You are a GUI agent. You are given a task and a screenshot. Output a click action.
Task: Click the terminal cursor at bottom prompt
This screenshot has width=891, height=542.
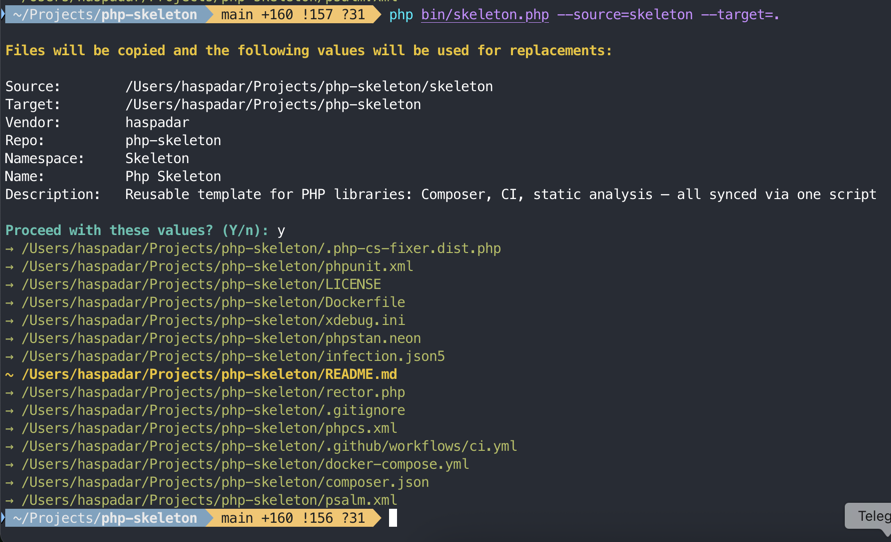393,518
